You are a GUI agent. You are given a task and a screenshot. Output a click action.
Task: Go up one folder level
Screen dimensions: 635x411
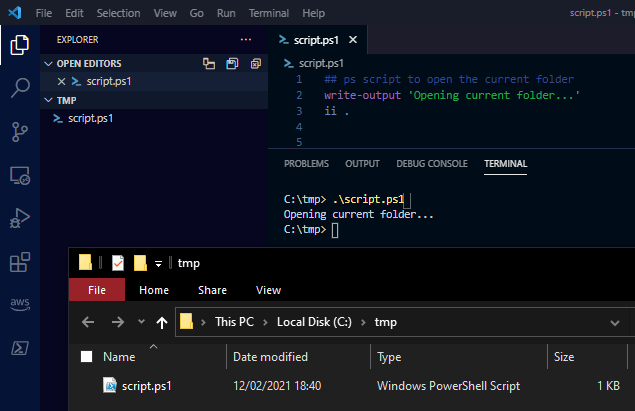pyautogui.click(x=162, y=323)
